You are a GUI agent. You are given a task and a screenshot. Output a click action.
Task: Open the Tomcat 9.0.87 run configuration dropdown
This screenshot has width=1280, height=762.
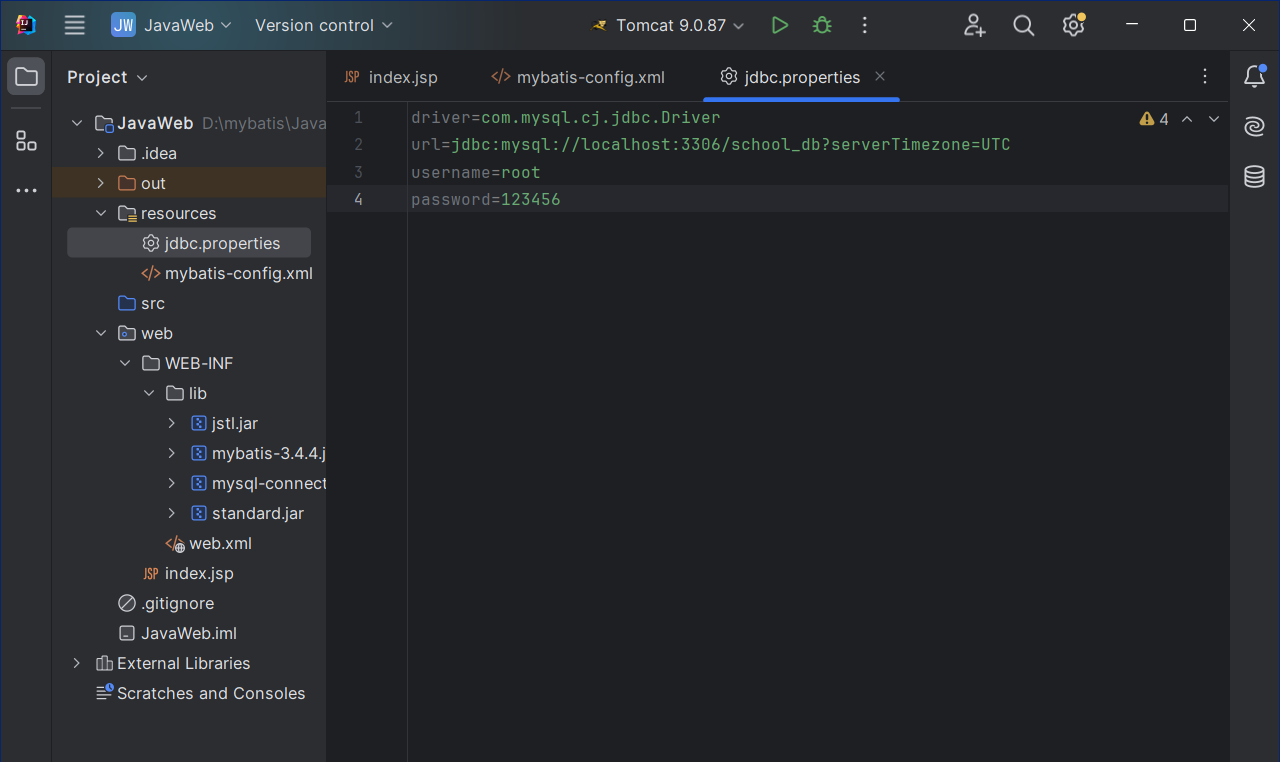670,25
